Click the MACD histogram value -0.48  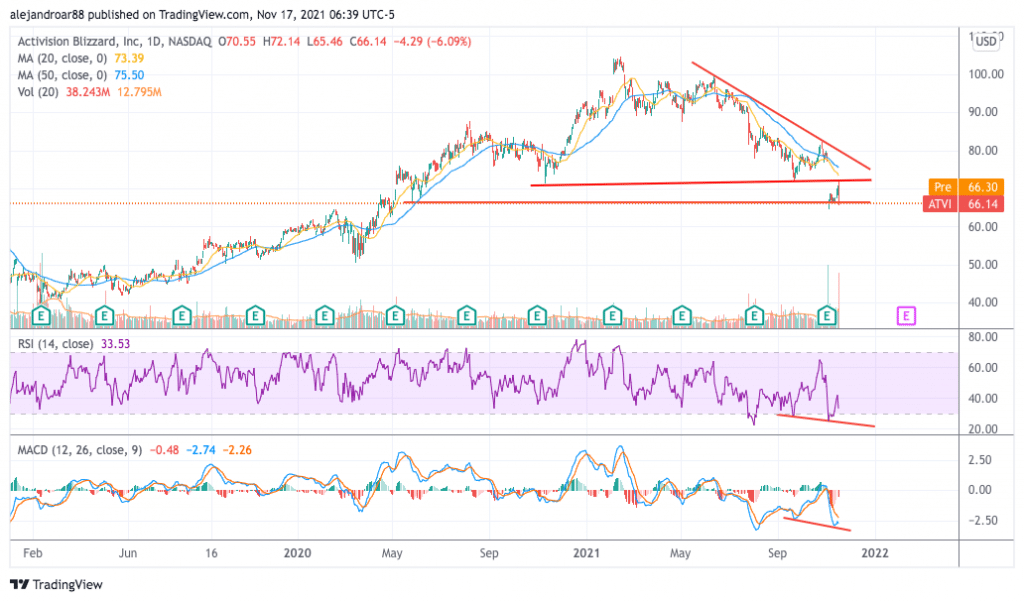point(164,450)
